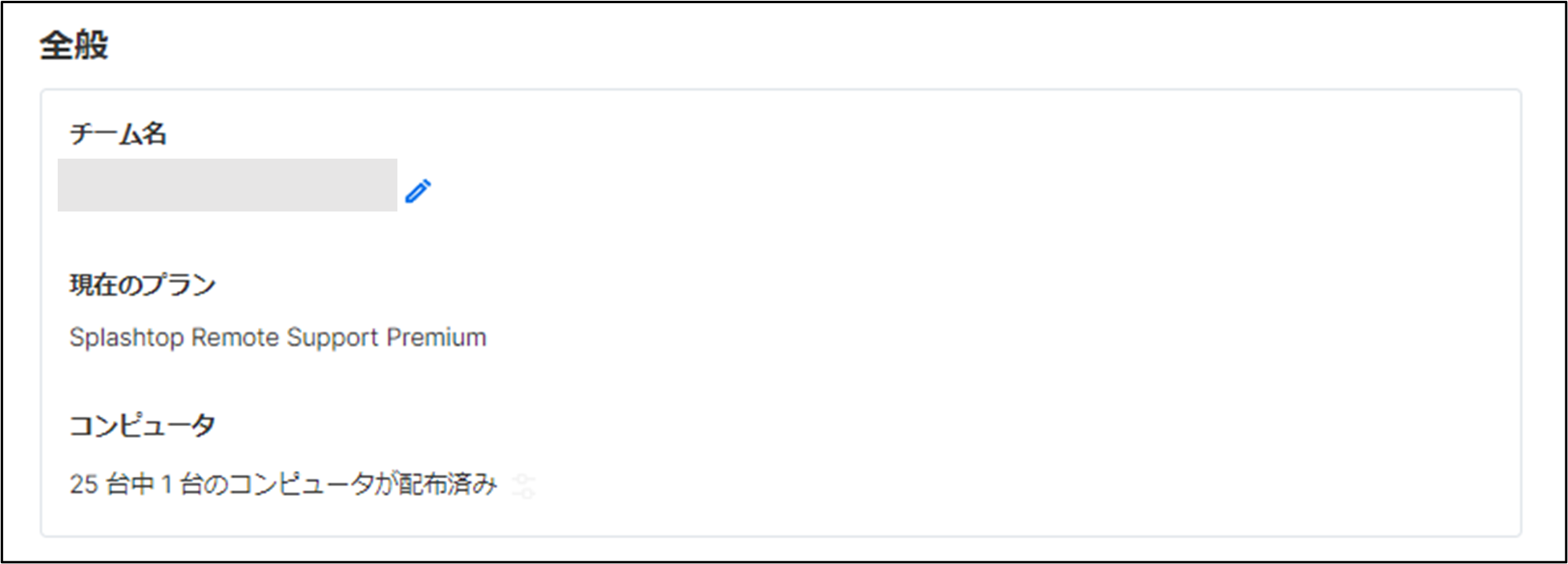Click the コンピュータ heading
Screen dimensions: 1568x564
pos(143,425)
